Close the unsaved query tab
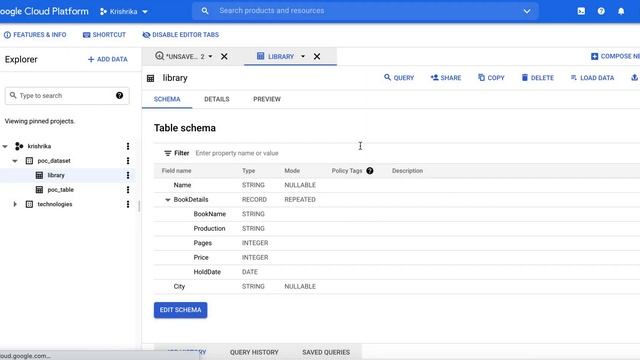The image size is (640, 360). click(x=224, y=56)
